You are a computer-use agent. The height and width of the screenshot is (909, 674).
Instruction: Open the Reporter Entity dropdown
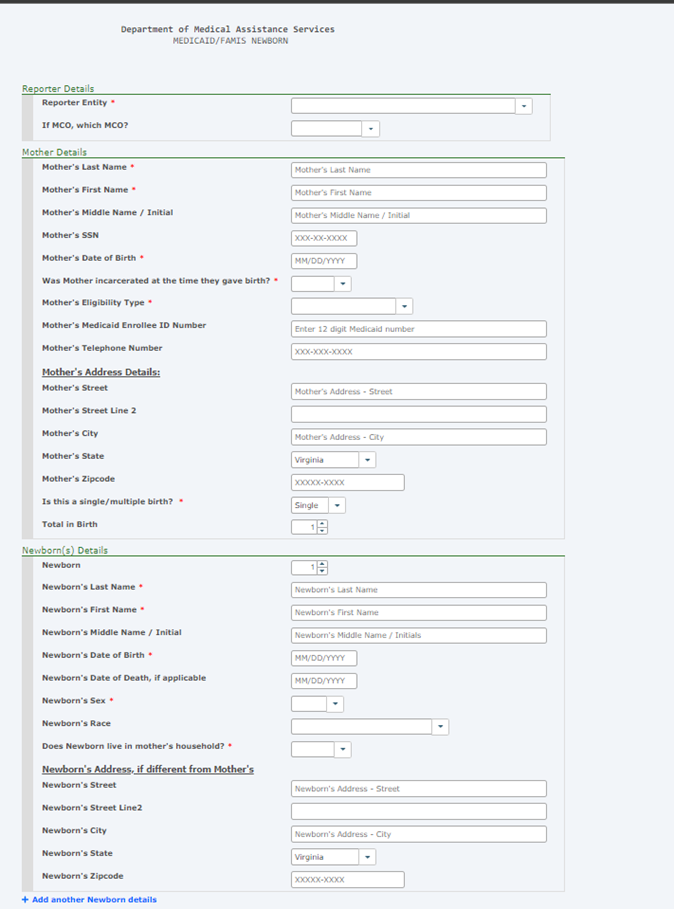411,106
